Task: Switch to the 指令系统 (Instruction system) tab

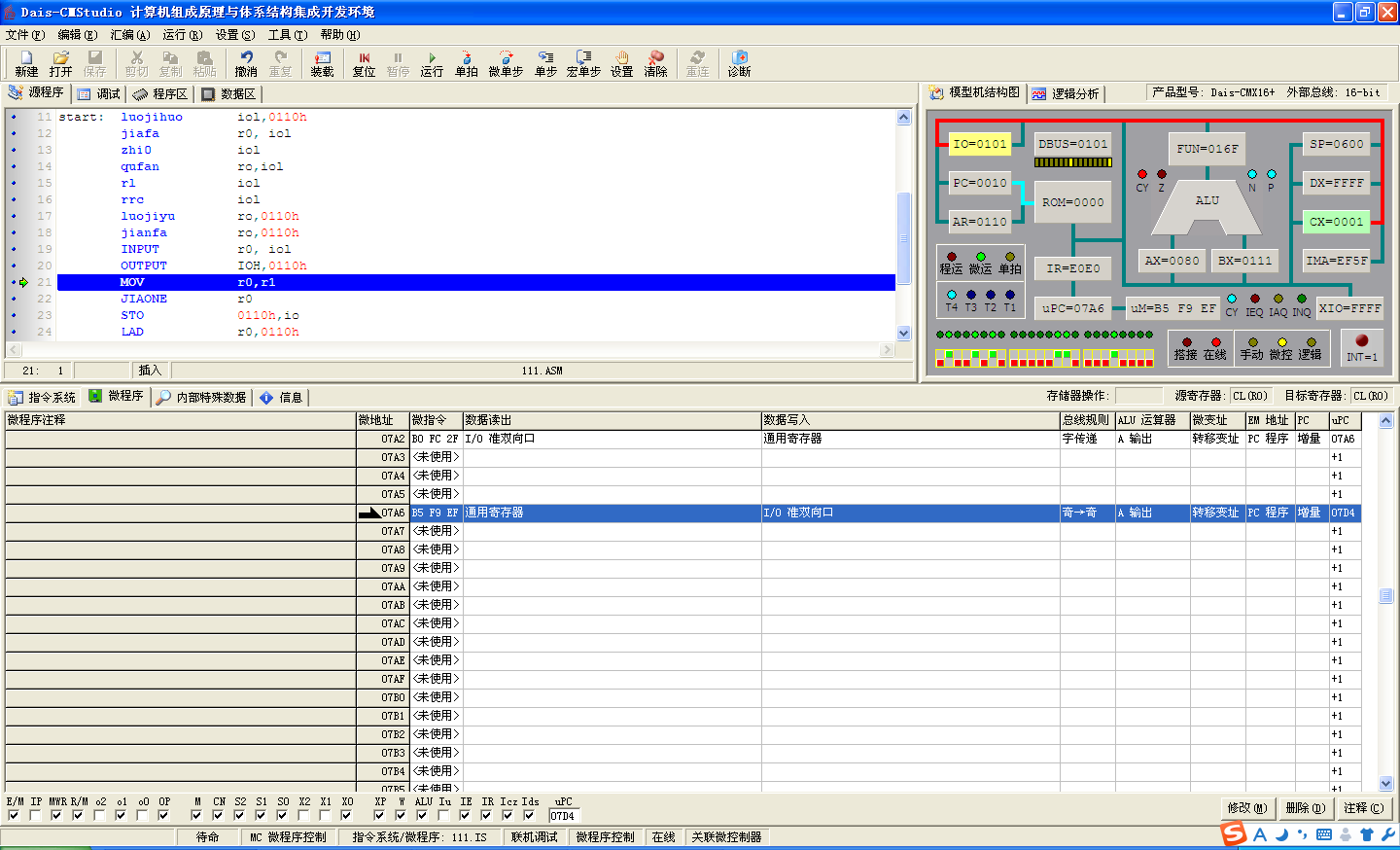Action: 42,397
